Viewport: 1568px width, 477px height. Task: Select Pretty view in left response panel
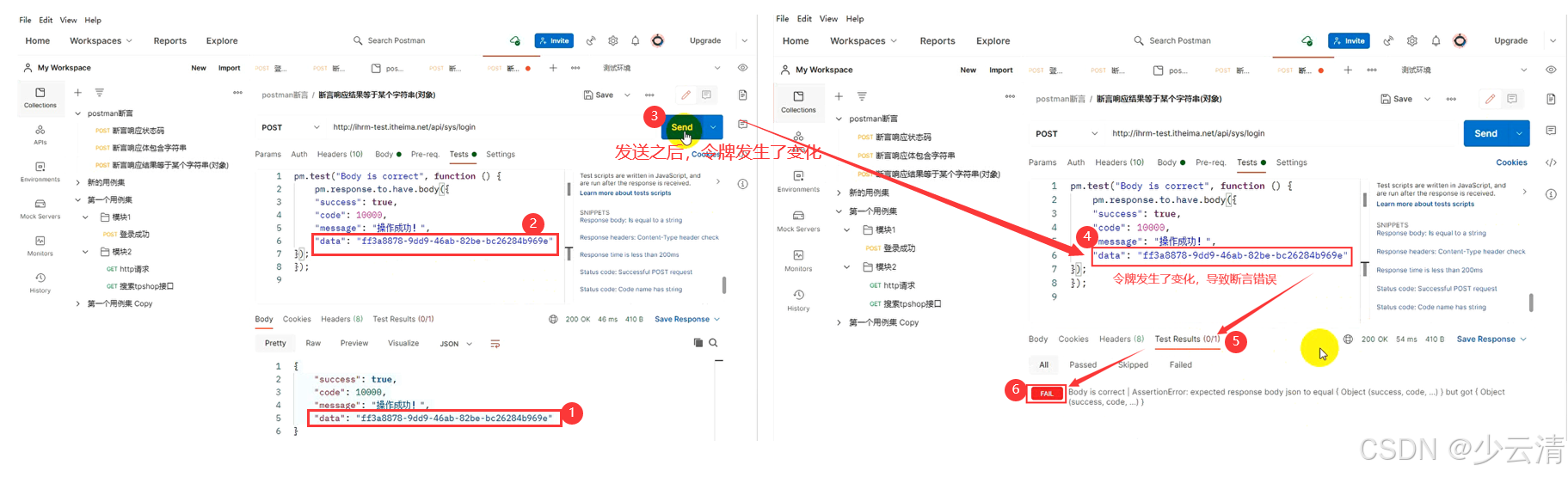(x=275, y=343)
